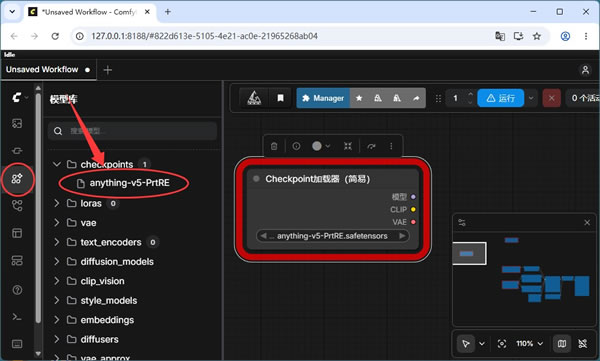Open the node color picker circle
The width and height of the screenshot is (600, 361).
(x=321, y=146)
